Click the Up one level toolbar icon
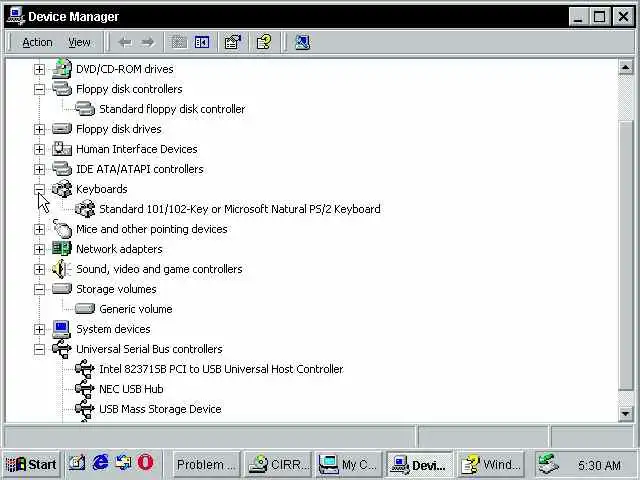The width and height of the screenshot is (640, 480). (179, 42)
